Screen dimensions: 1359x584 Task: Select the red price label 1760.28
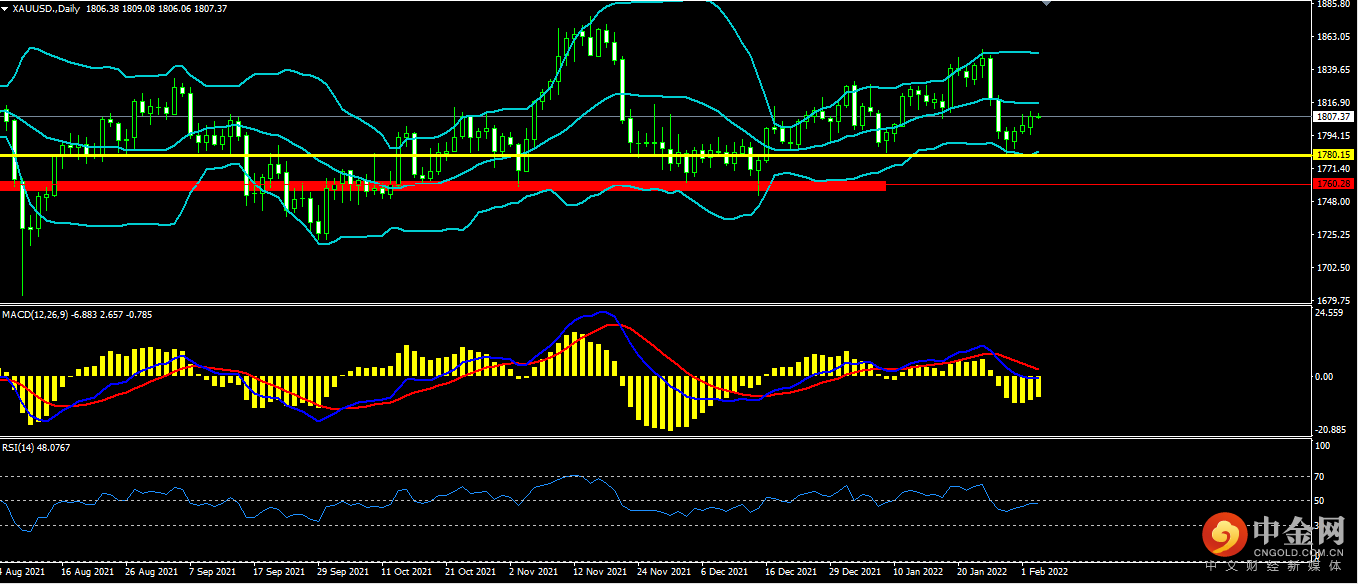point(1334,184)
